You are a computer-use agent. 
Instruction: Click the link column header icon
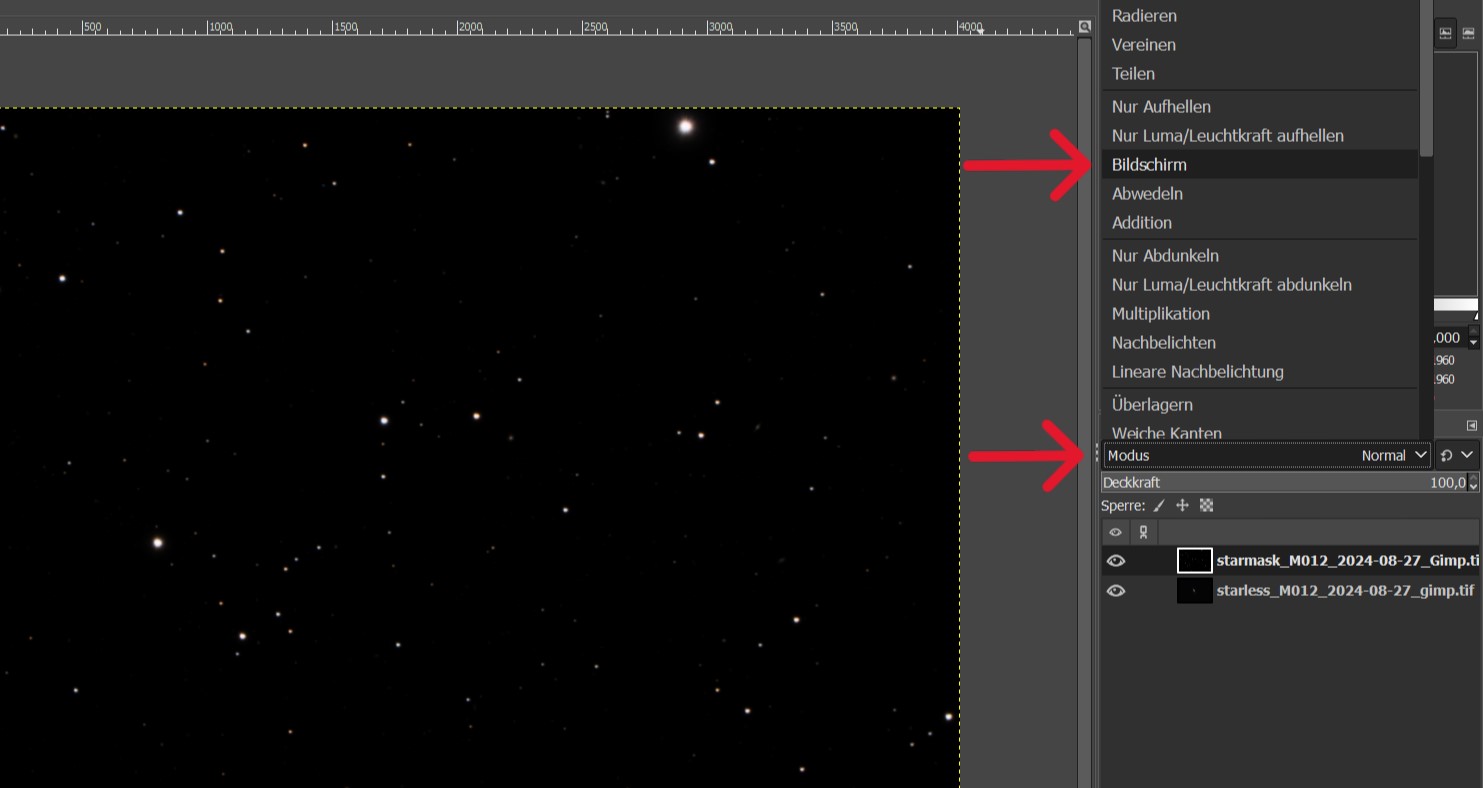[1143, 532]
